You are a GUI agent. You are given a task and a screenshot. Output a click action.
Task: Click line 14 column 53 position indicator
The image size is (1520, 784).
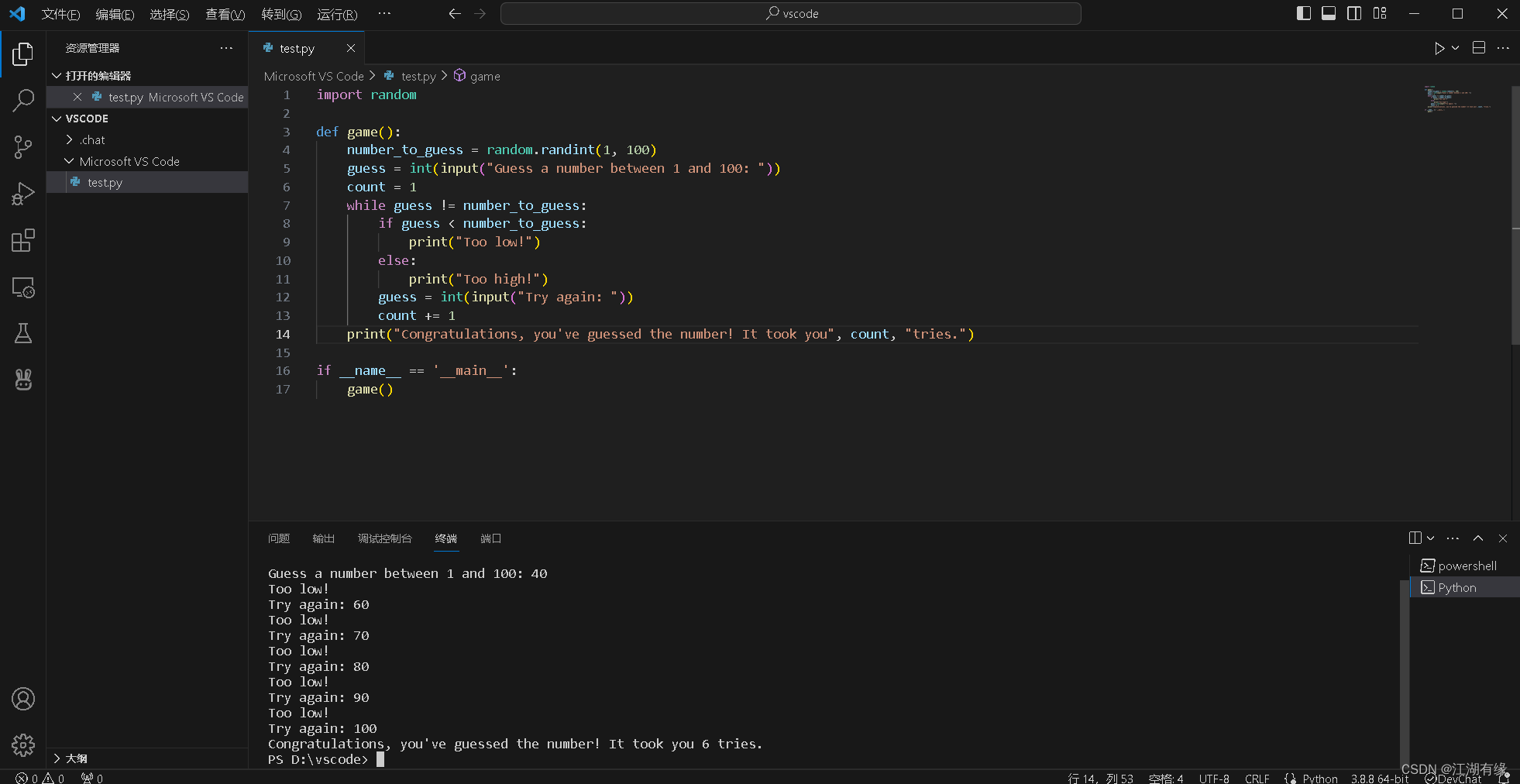[1100, 778]
